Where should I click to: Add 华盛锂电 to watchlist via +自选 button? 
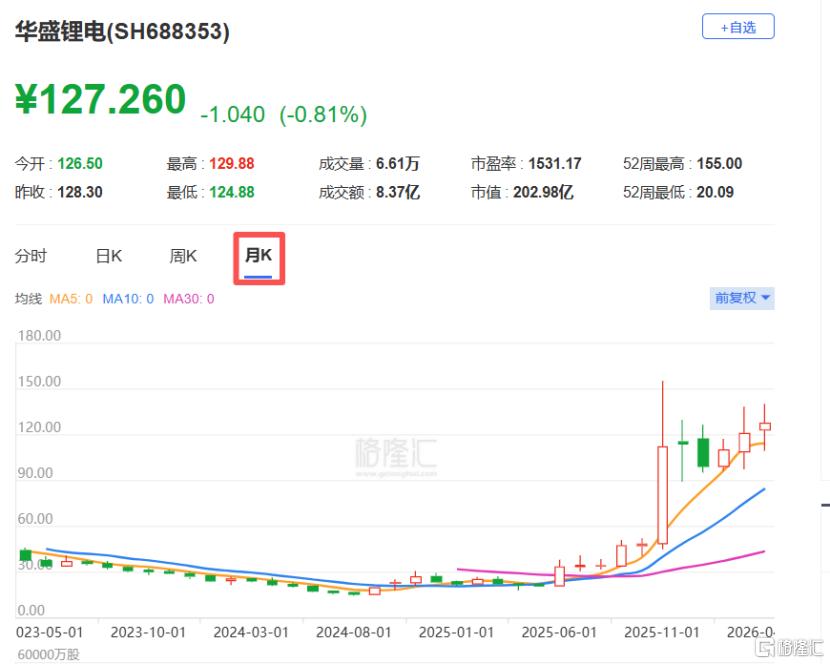click(x=739, y=27)
